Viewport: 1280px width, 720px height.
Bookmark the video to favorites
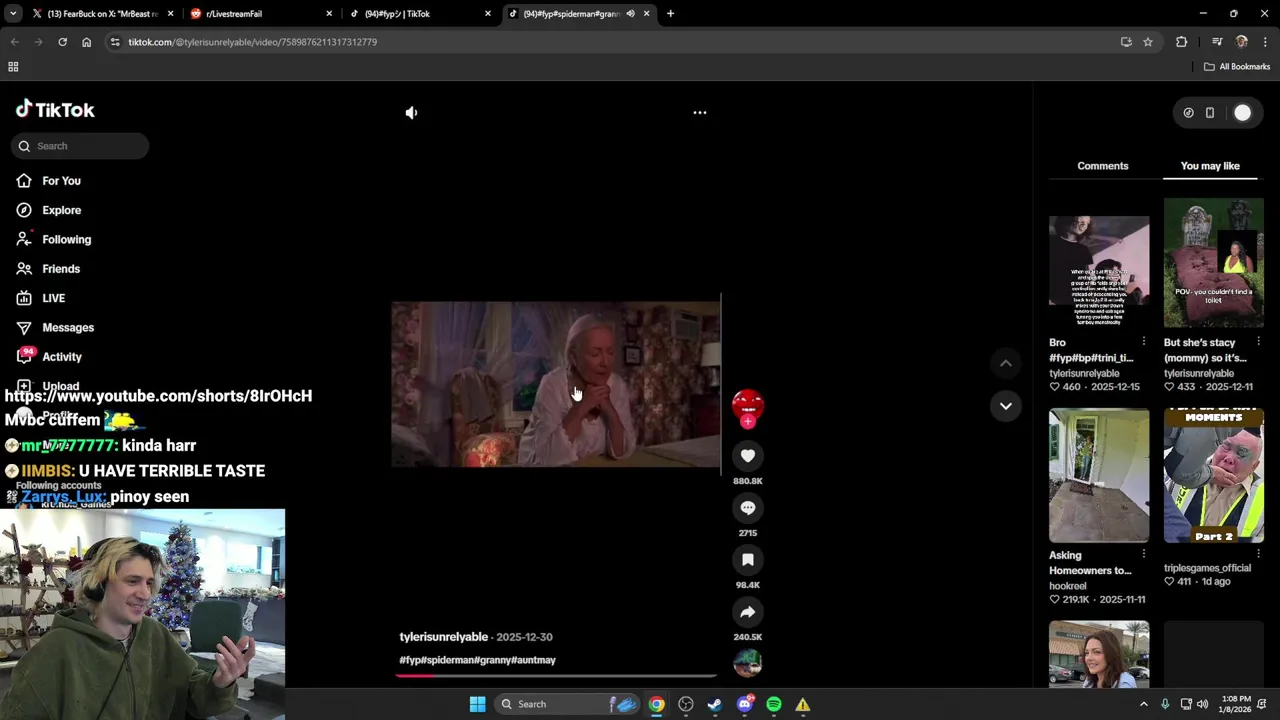pyautogui.click(x=747, y=560)
